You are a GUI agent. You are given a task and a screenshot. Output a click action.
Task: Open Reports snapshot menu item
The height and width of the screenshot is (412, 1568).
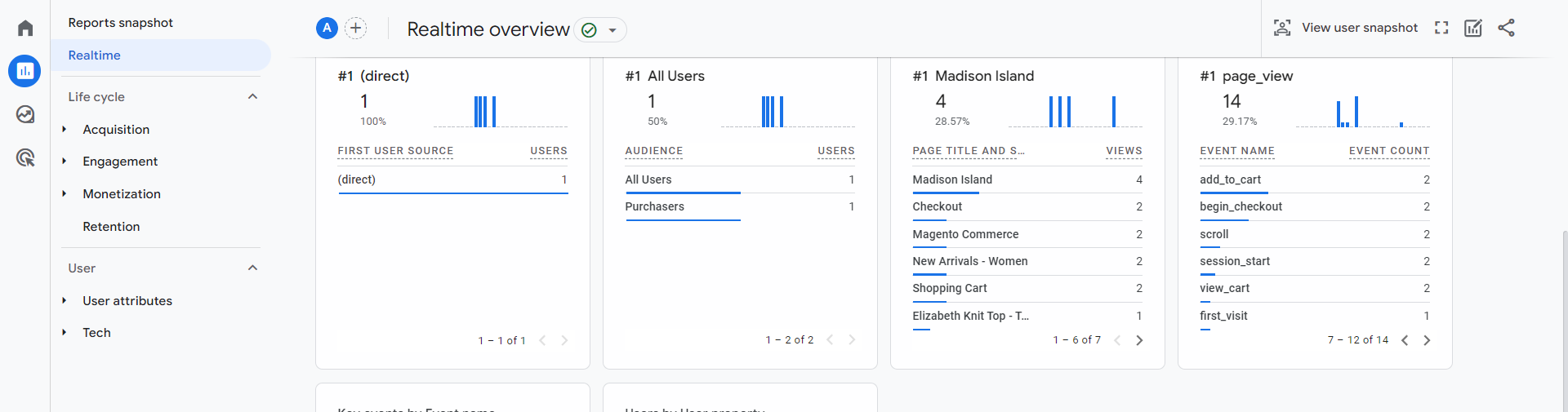[x=121, y=23]
